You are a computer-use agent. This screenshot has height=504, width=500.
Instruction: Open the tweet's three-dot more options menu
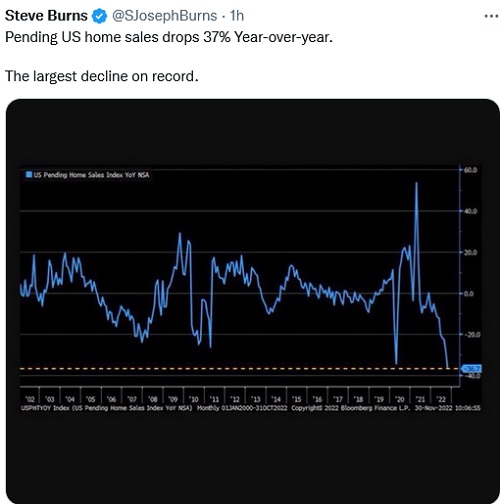[x=491, y=16]
